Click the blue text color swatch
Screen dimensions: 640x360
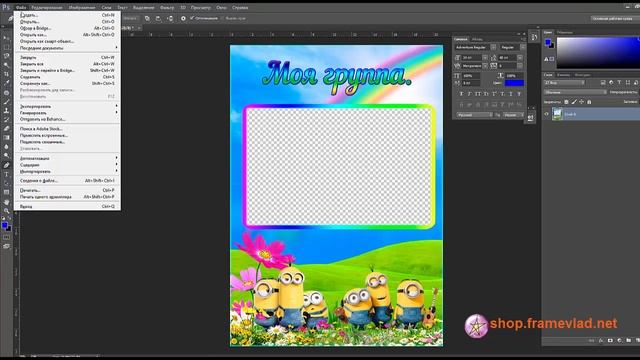pyautogui.click(x=514, y=83)
